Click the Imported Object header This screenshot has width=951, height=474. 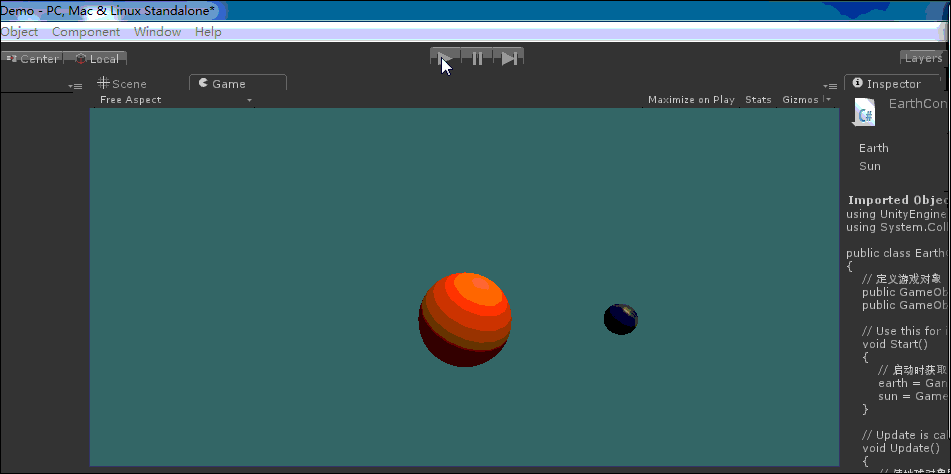pyautogui.click(x=898, y=200)
